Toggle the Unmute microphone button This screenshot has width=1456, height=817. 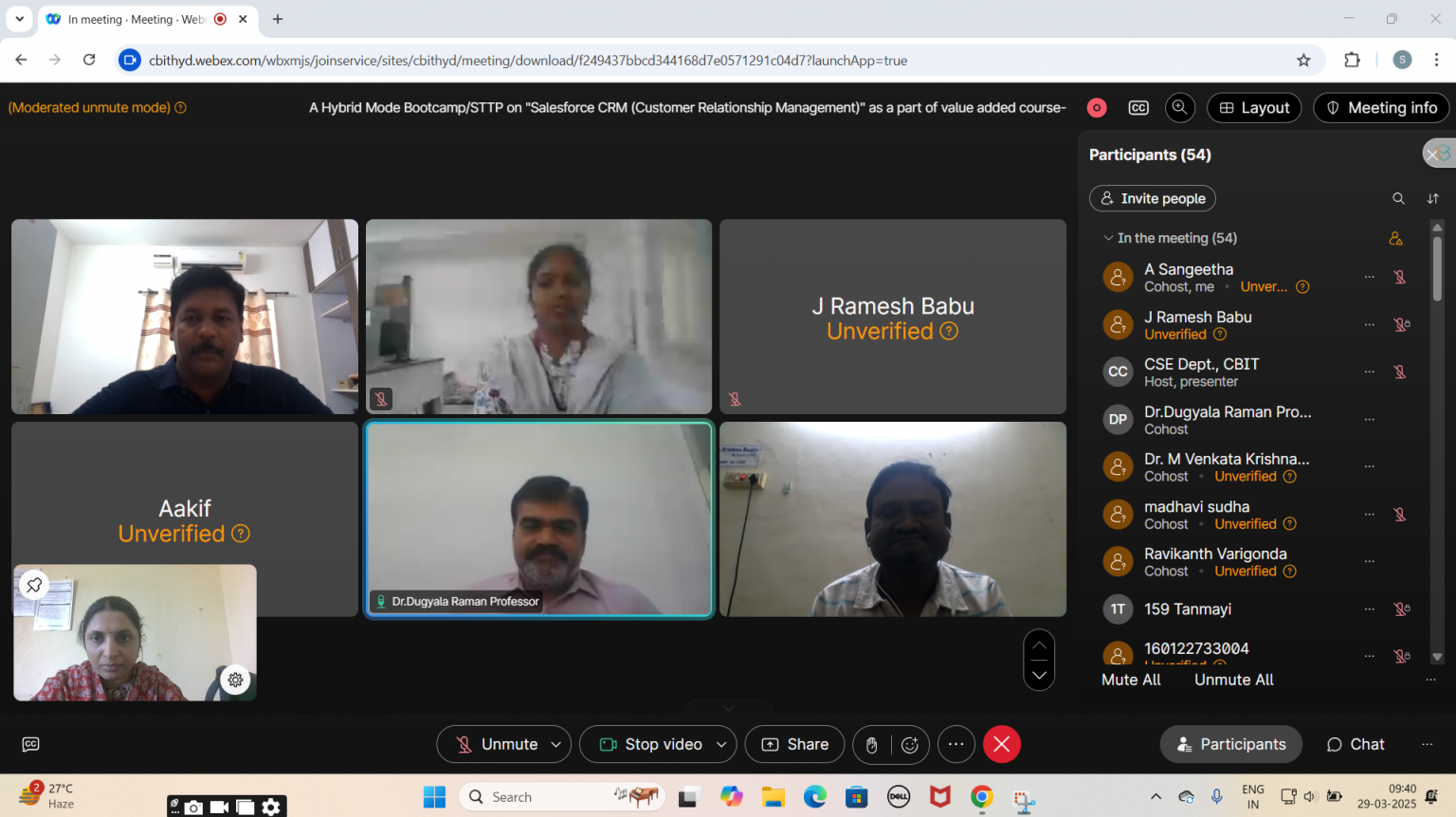497,745
